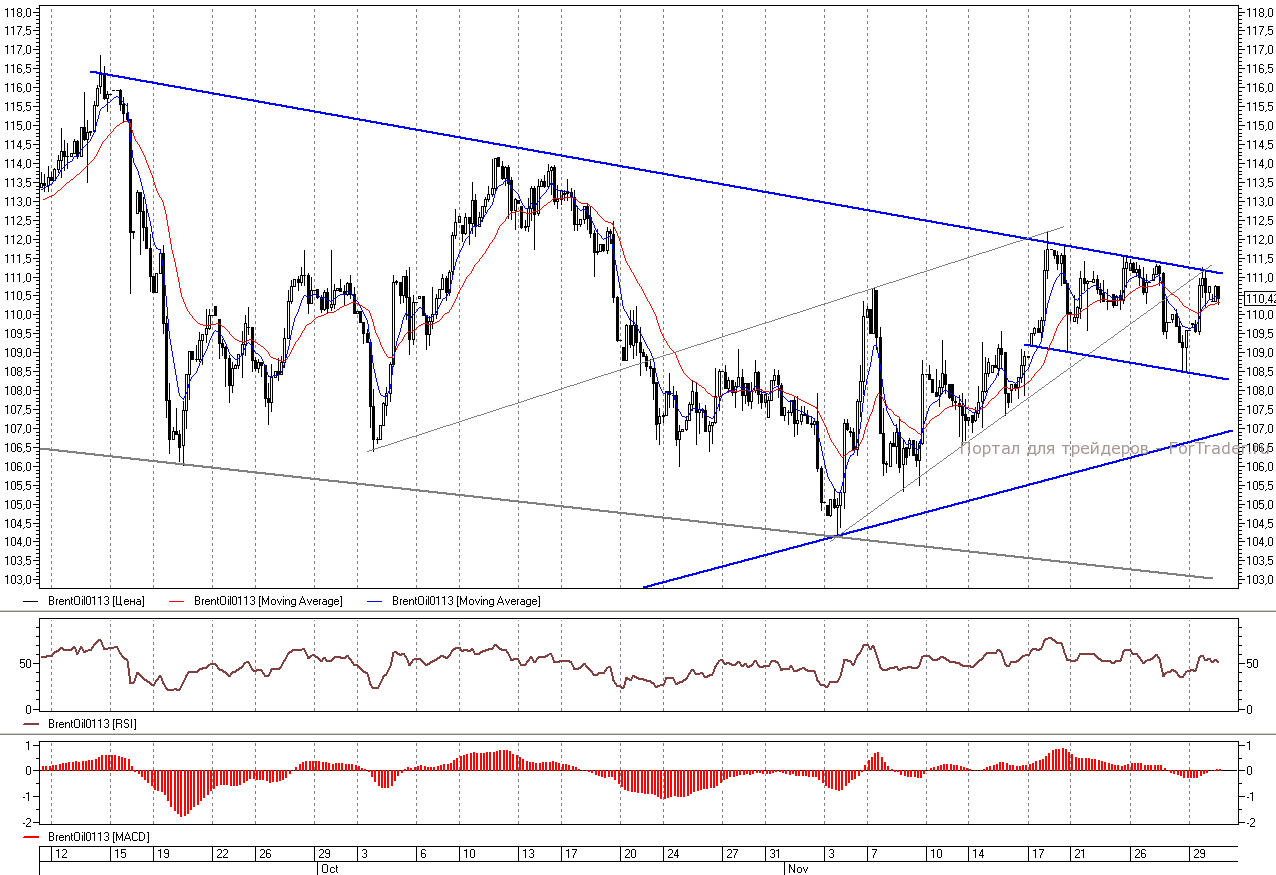
Task: Select date 31 on the time axis
Action: (775, 854)
